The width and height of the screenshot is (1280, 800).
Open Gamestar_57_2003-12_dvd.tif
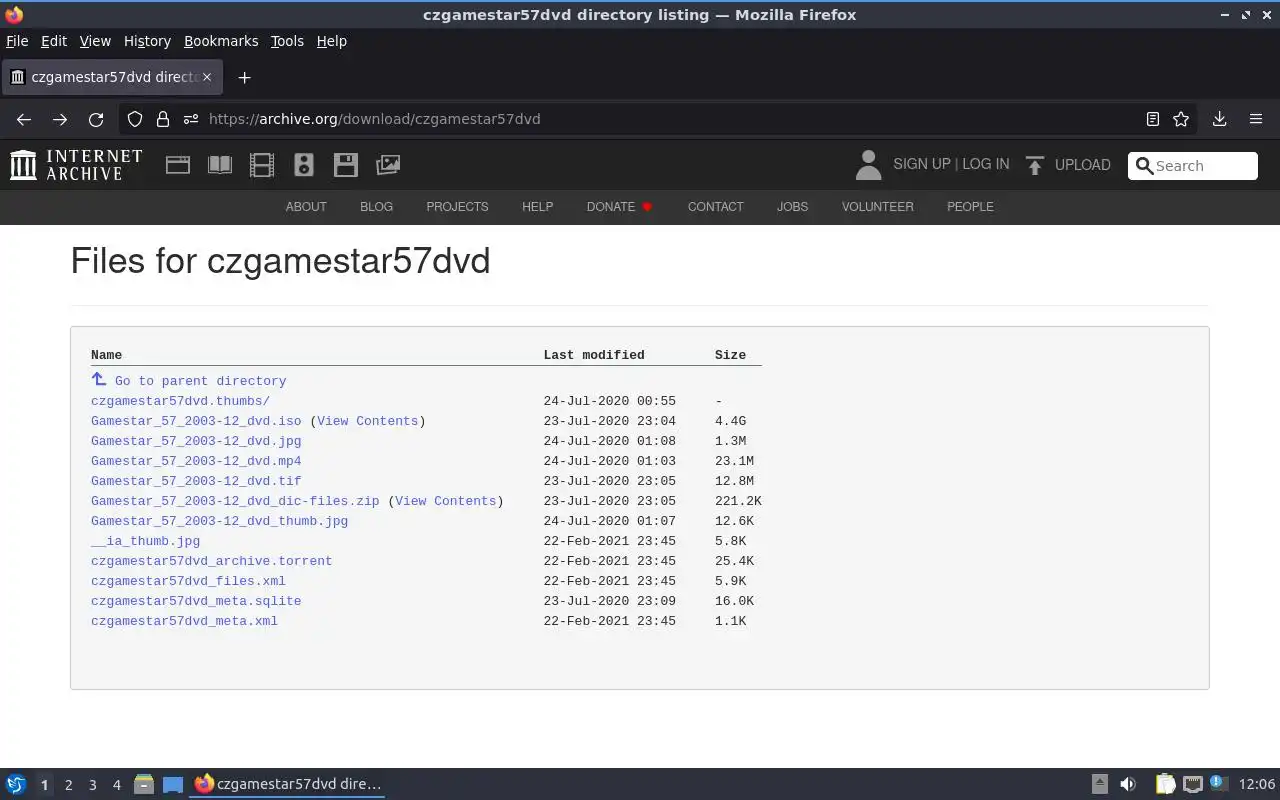(x=196, y=481)
